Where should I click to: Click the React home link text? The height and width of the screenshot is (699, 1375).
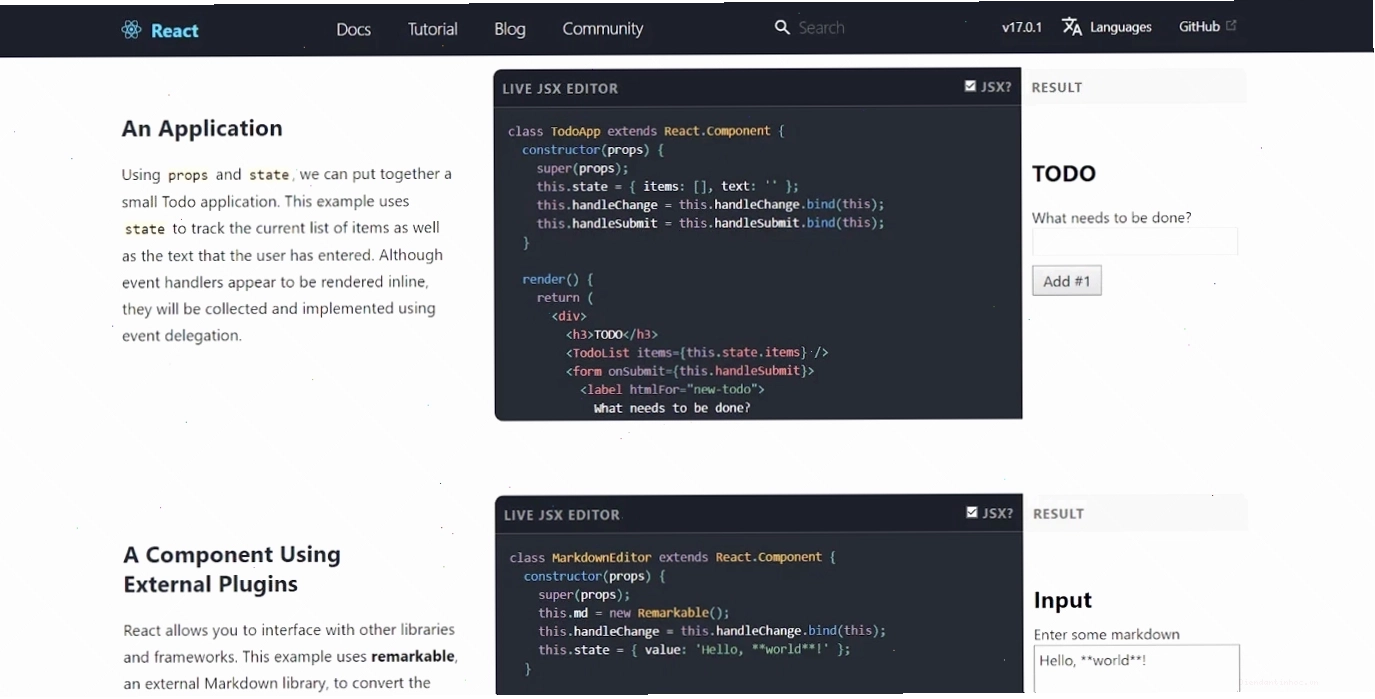click(175, 30)
